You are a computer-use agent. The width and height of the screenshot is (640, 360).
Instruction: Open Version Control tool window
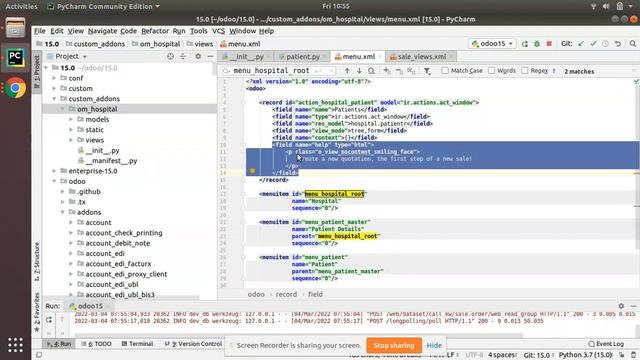[x=193, y=344]
